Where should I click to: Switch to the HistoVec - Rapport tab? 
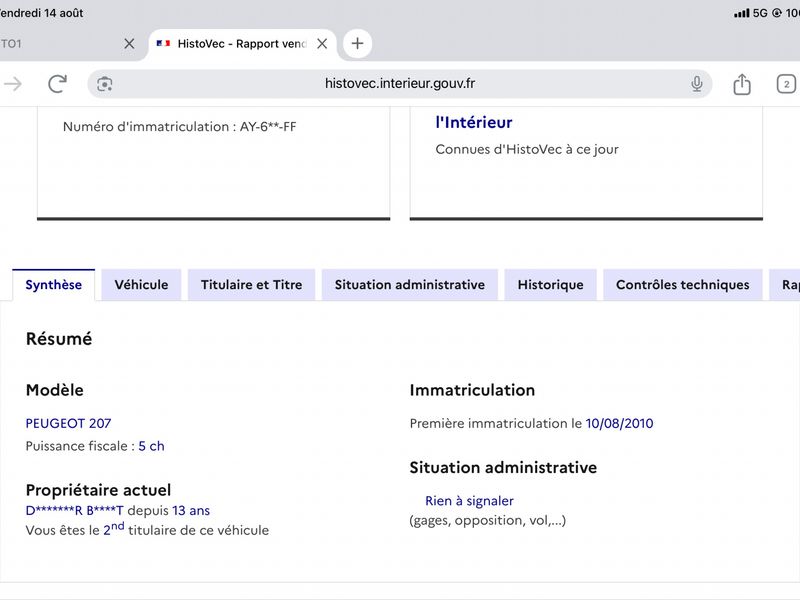tap(241, 44)
